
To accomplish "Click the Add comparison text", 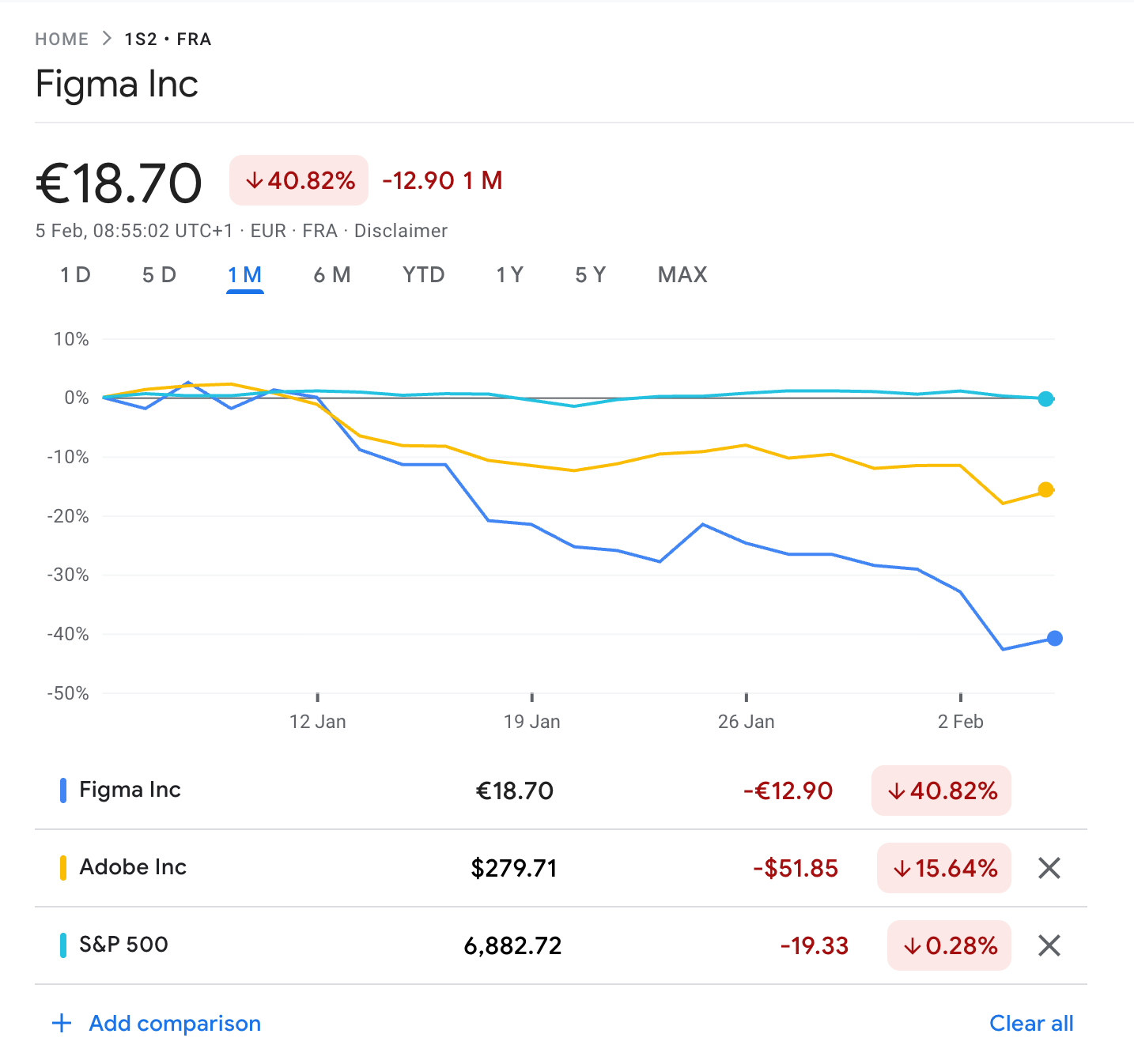I will 175,1023.
